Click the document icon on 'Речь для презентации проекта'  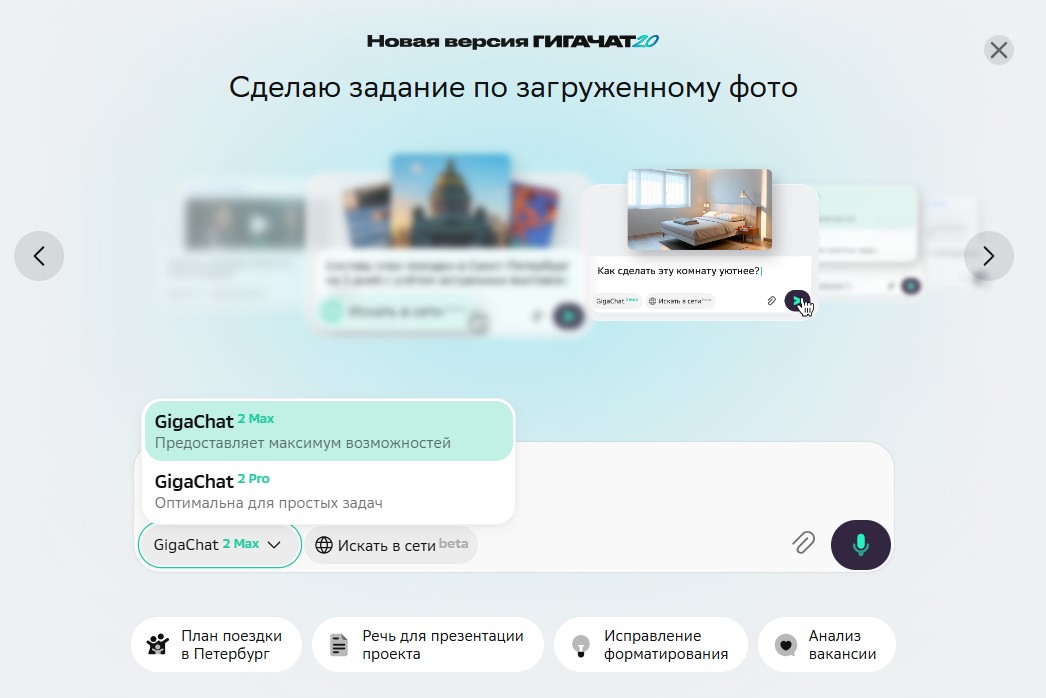[x=338, y=644]
